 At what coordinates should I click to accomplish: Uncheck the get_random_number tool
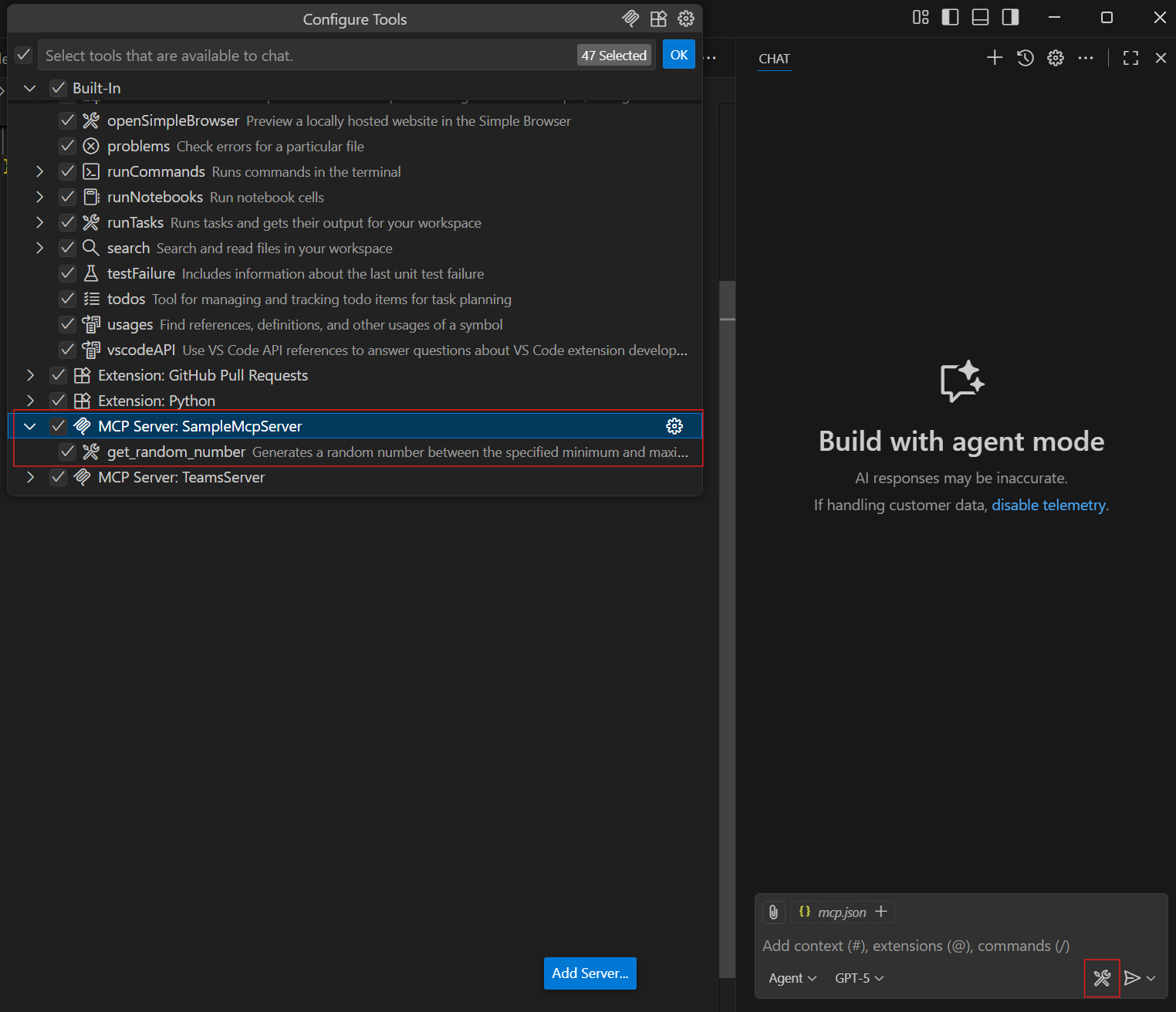point(67,452)
